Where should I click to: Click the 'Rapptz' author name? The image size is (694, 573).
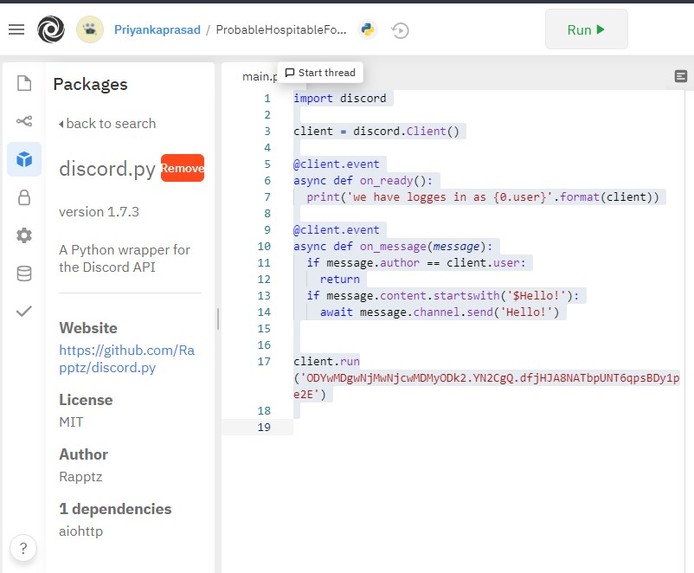tap(81, 477)
